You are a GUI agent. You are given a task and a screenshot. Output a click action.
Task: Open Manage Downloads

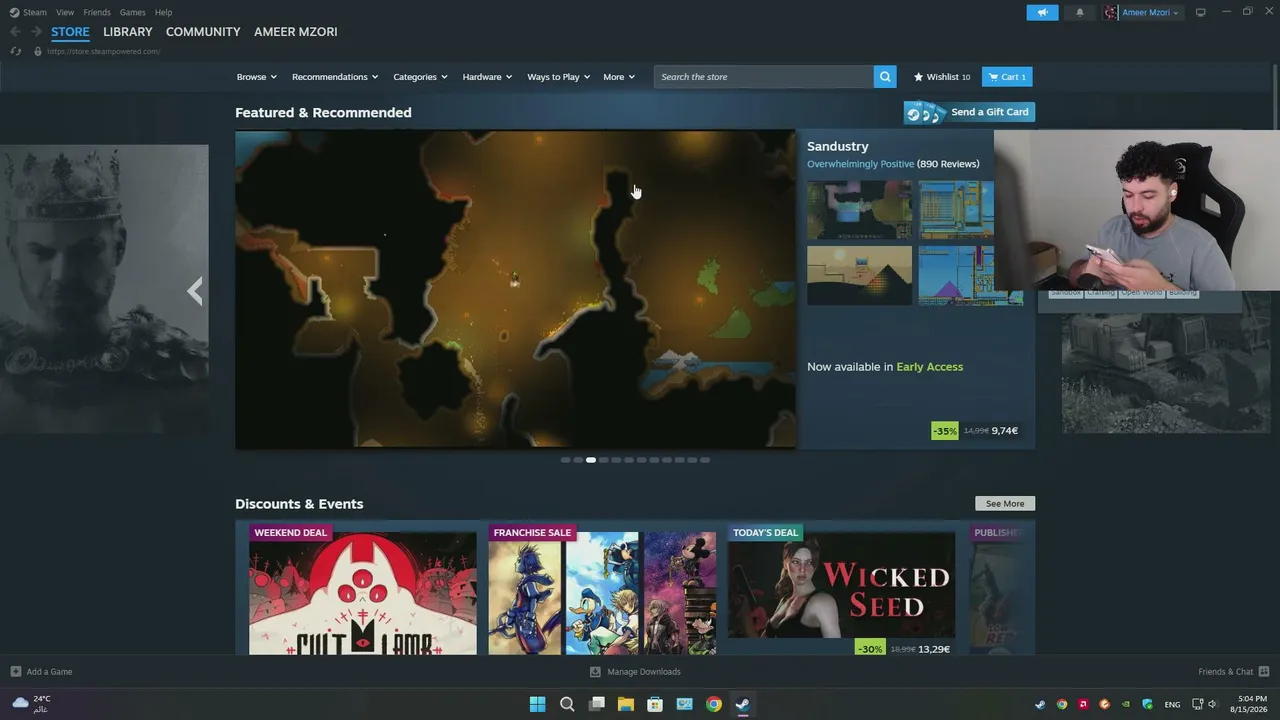(x=635, y=672)
